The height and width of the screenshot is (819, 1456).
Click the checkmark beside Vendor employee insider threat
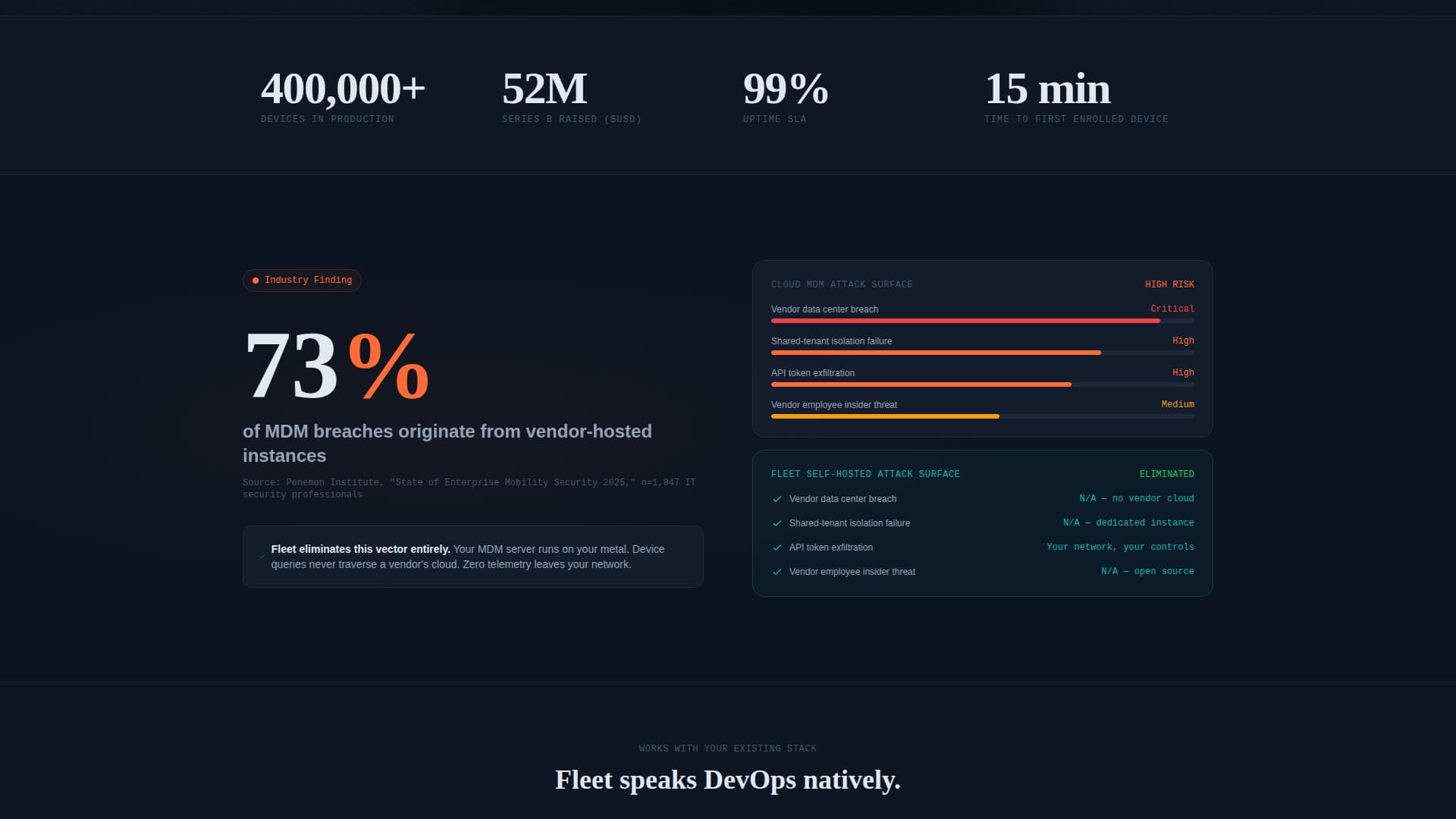[x=777, y=572]
